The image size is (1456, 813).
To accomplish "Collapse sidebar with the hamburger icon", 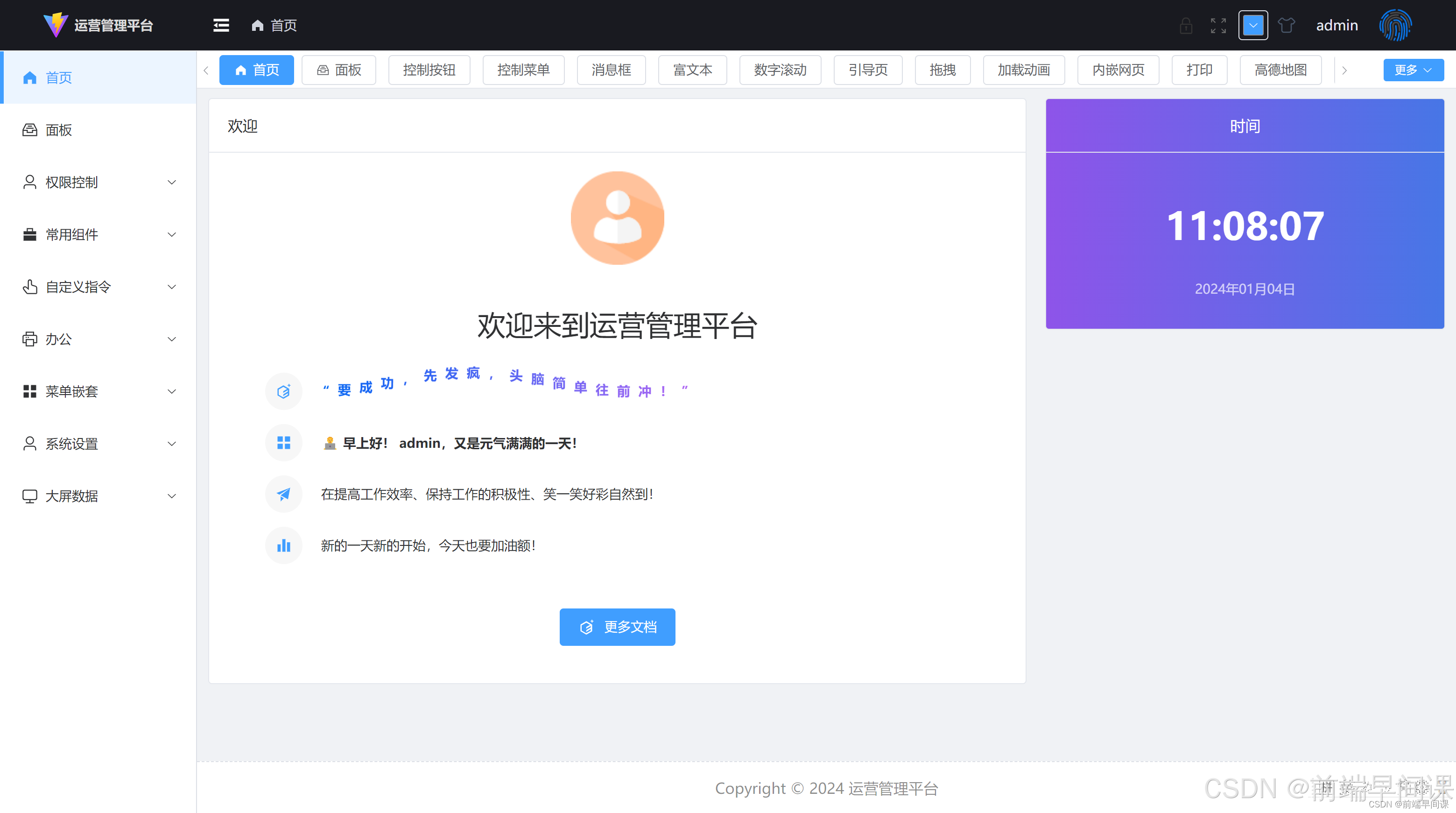I will tap(221, 25).
